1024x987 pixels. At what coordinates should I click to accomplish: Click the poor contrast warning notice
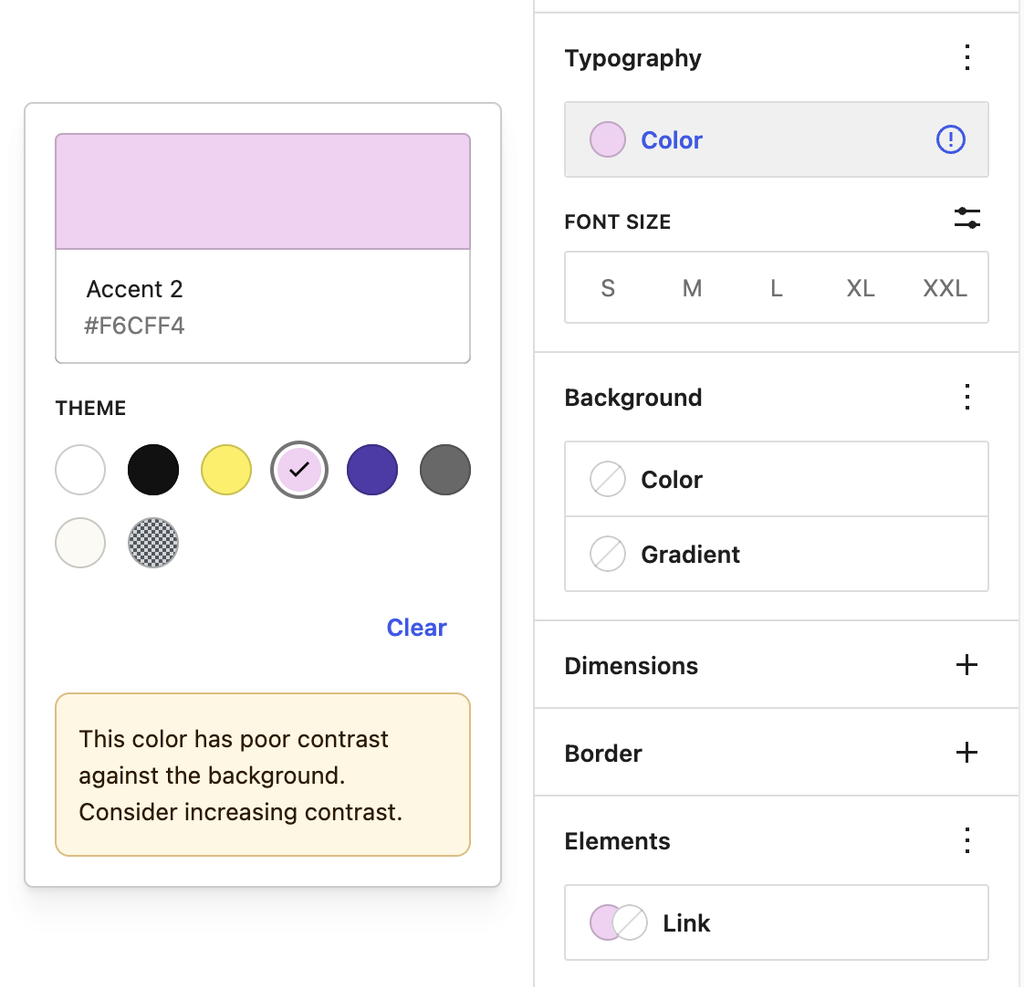tap(263, 775)
